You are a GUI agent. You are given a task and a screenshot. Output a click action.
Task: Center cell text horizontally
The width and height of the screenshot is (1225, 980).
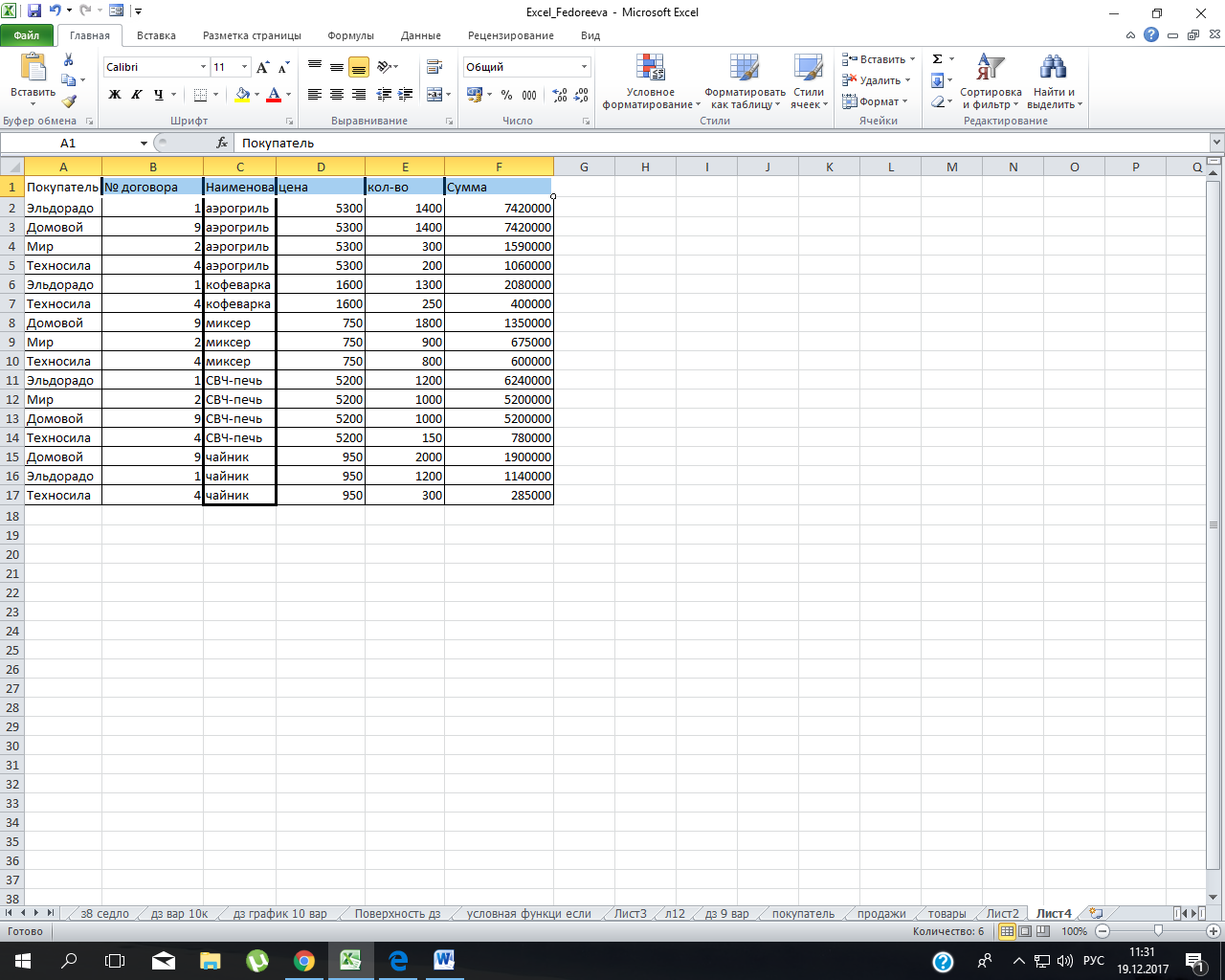[337, 94]
